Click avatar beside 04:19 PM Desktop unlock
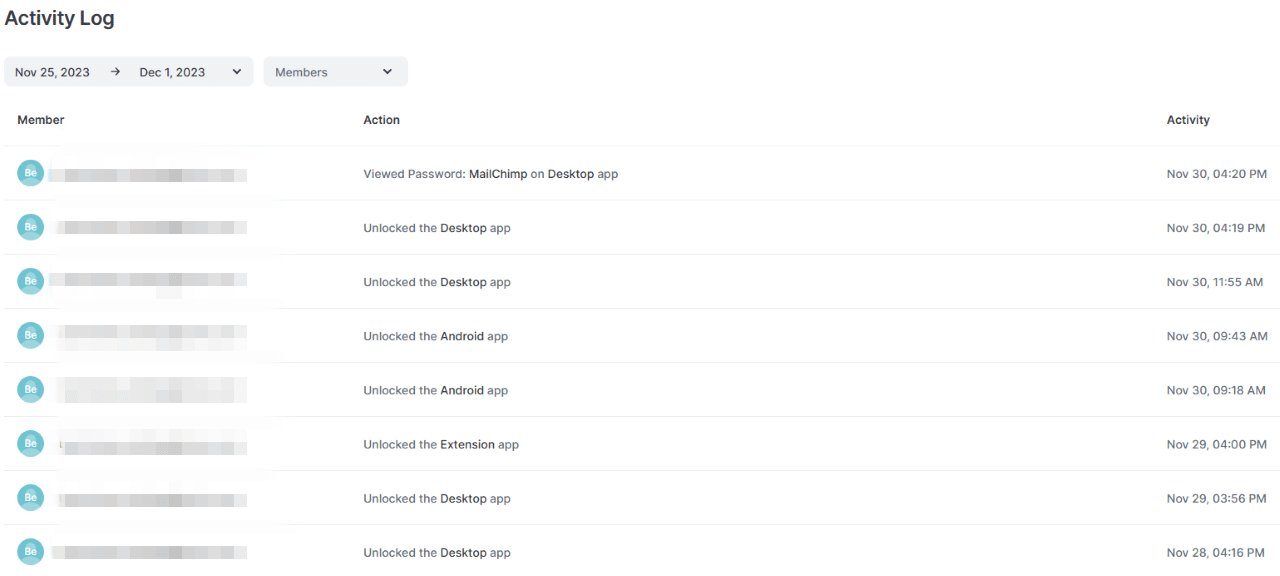Screen dimensions: 1280x576 [31, 227]
